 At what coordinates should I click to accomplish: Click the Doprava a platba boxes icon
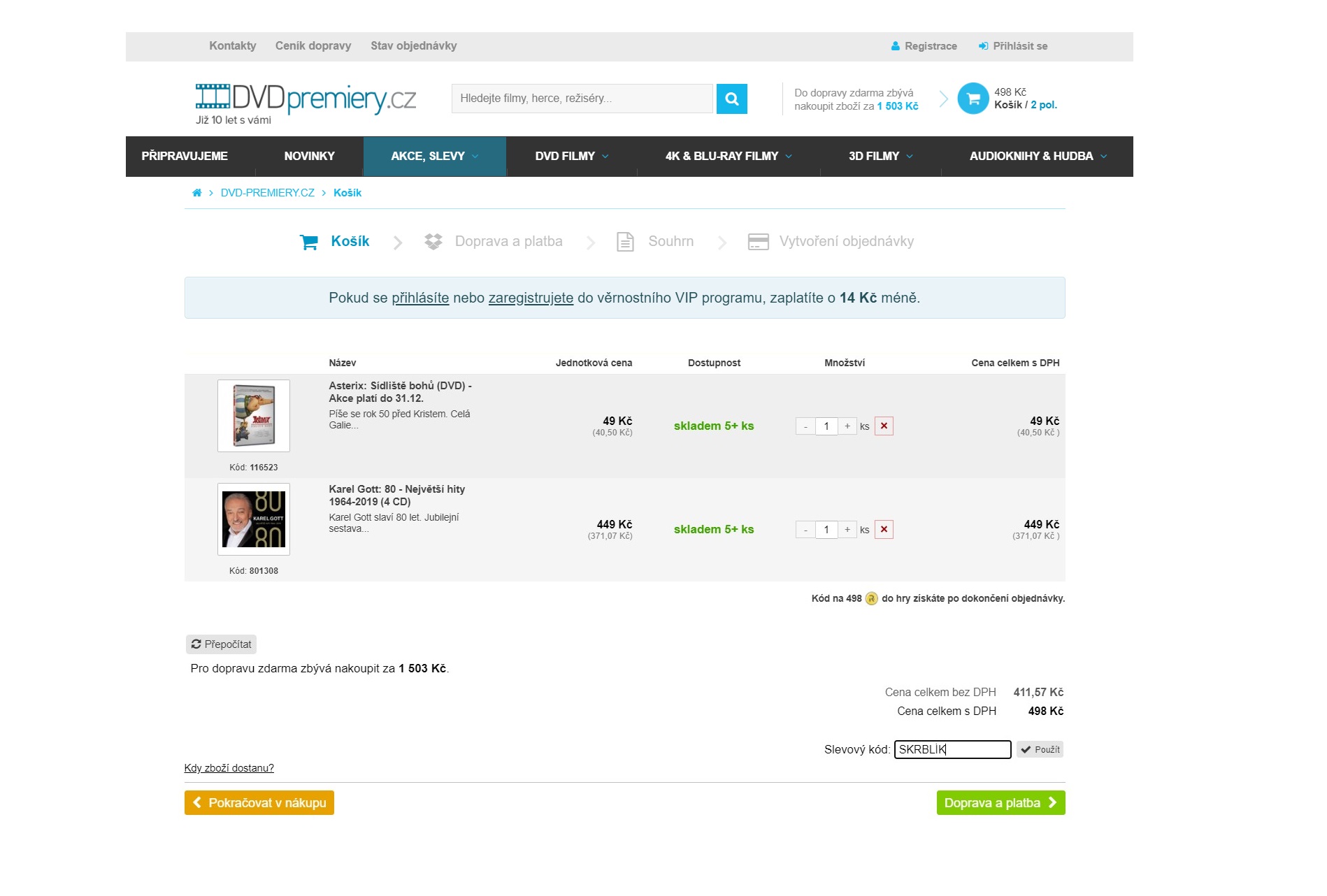pyautogui.click(x=433, y=241)
